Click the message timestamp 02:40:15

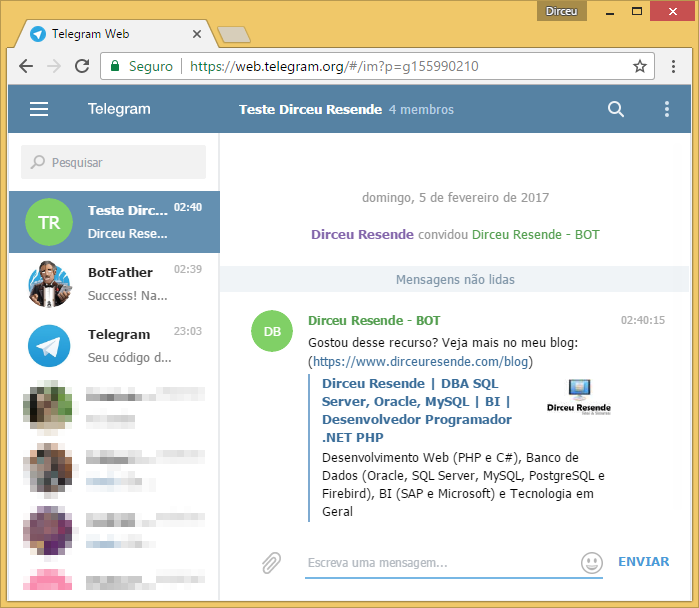click(643, 320)
